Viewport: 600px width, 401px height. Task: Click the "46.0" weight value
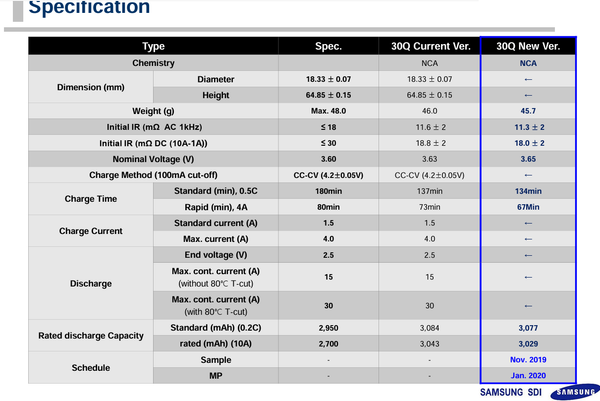tap(430, 111)
